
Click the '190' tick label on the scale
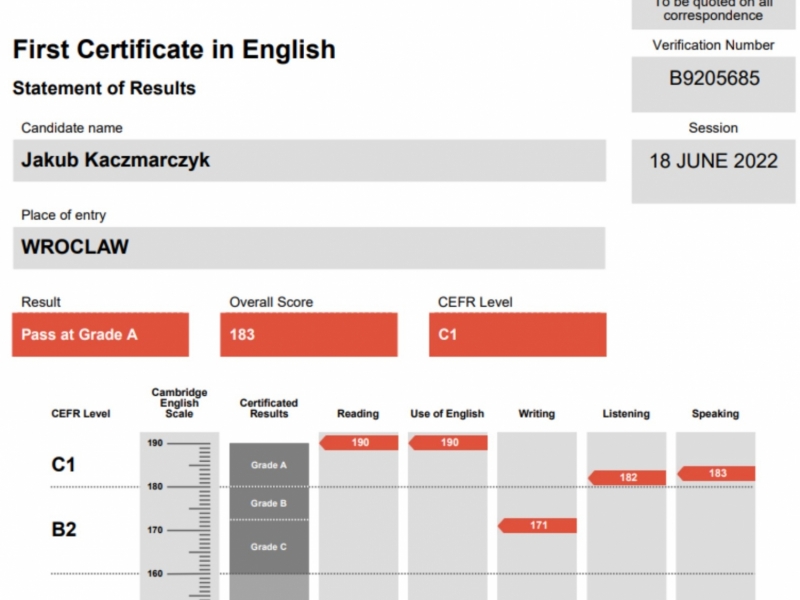155,443
